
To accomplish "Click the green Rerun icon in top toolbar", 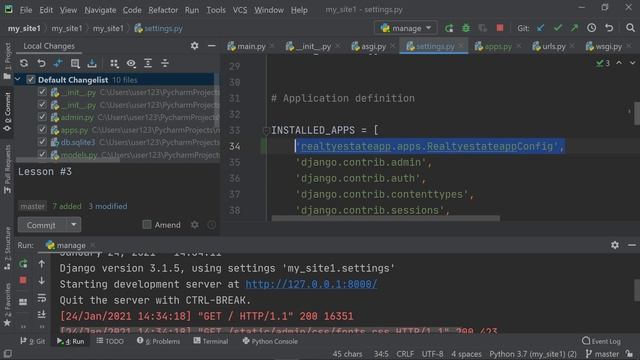I will tap(449, 28).
